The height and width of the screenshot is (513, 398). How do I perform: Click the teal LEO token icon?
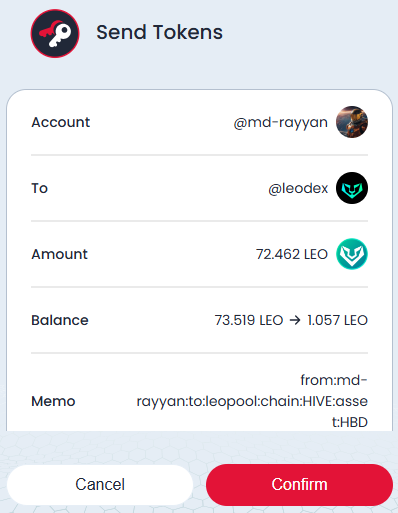[x=352, y=254]
